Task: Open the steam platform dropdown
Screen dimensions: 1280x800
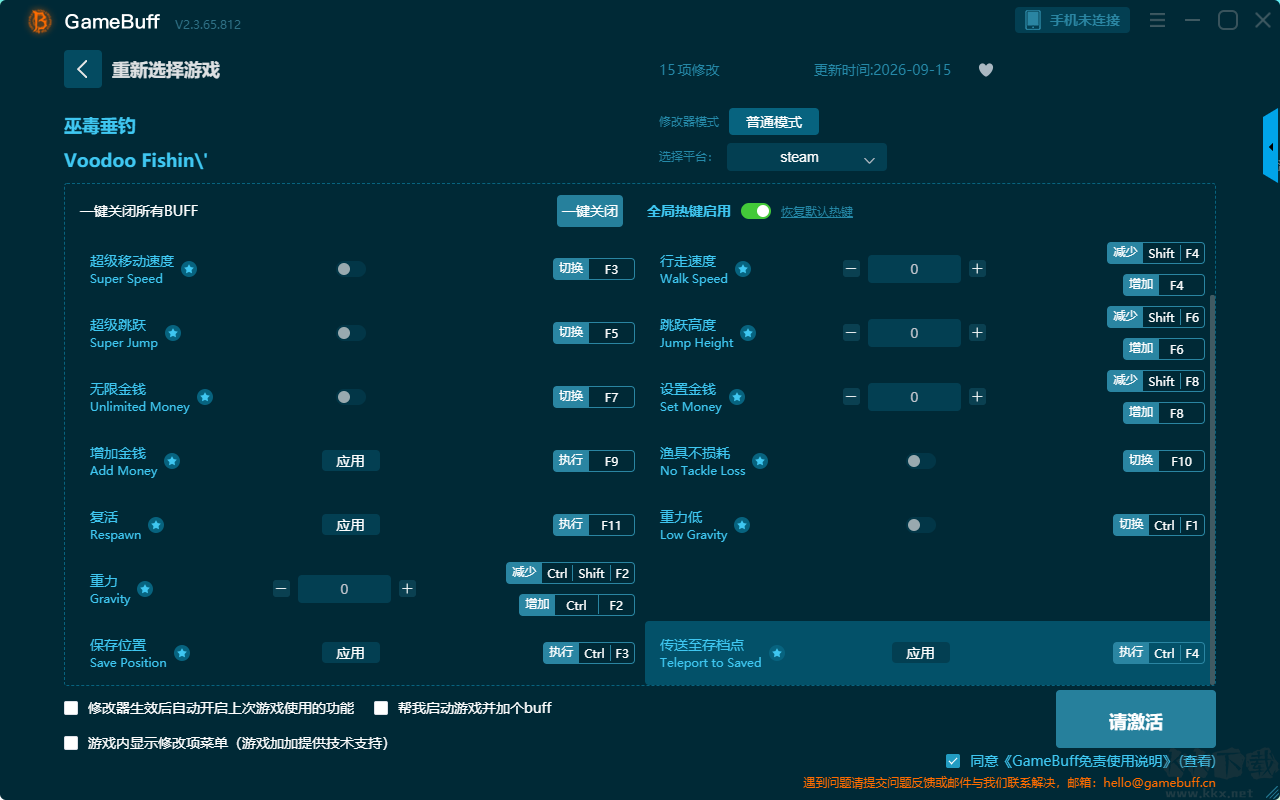Action: tap(807, 157)
